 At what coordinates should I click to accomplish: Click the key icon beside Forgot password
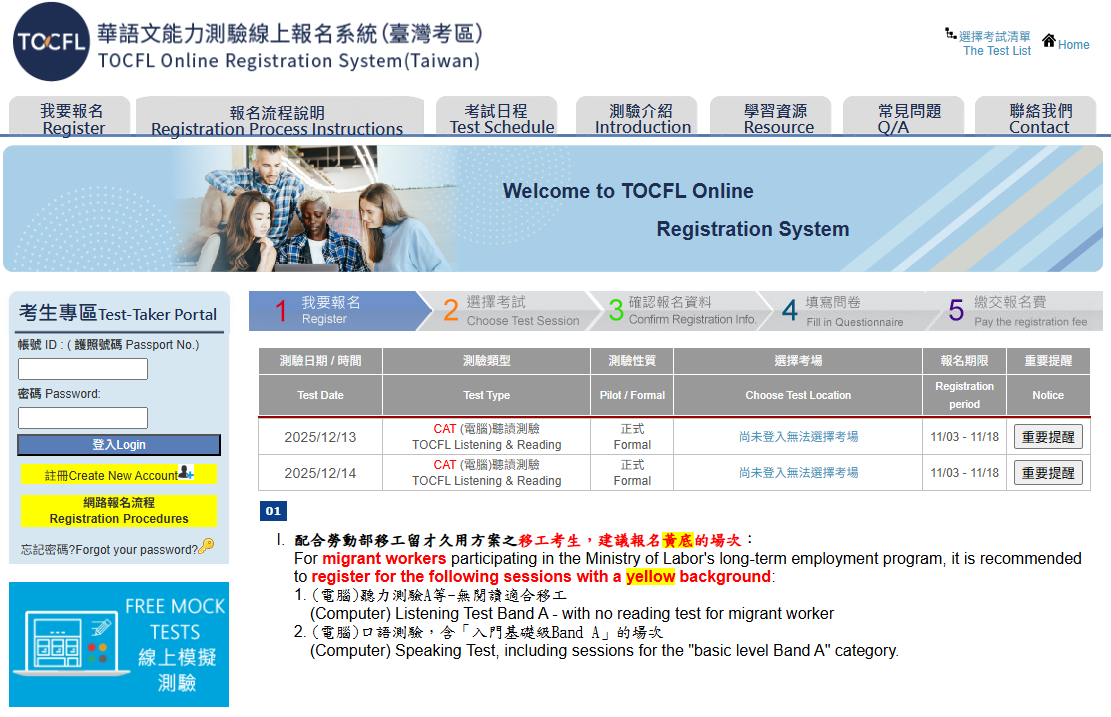click(206, 546)
